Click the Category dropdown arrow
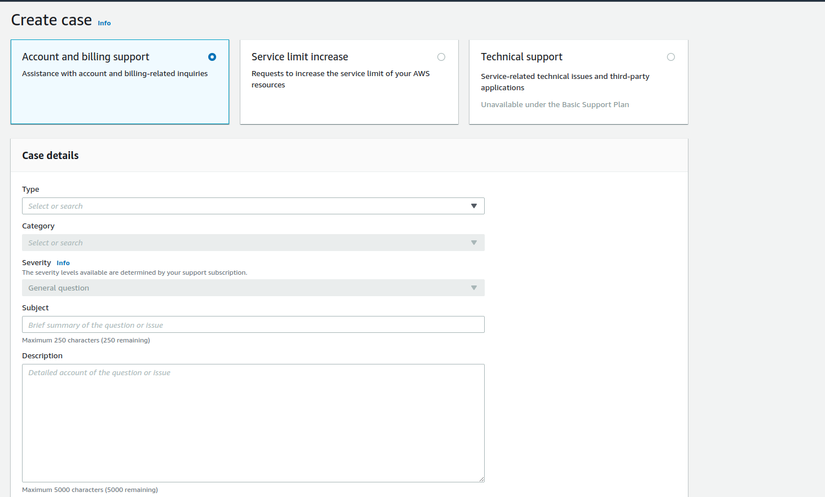Viewport: 825px width, 497px height. 474,242
